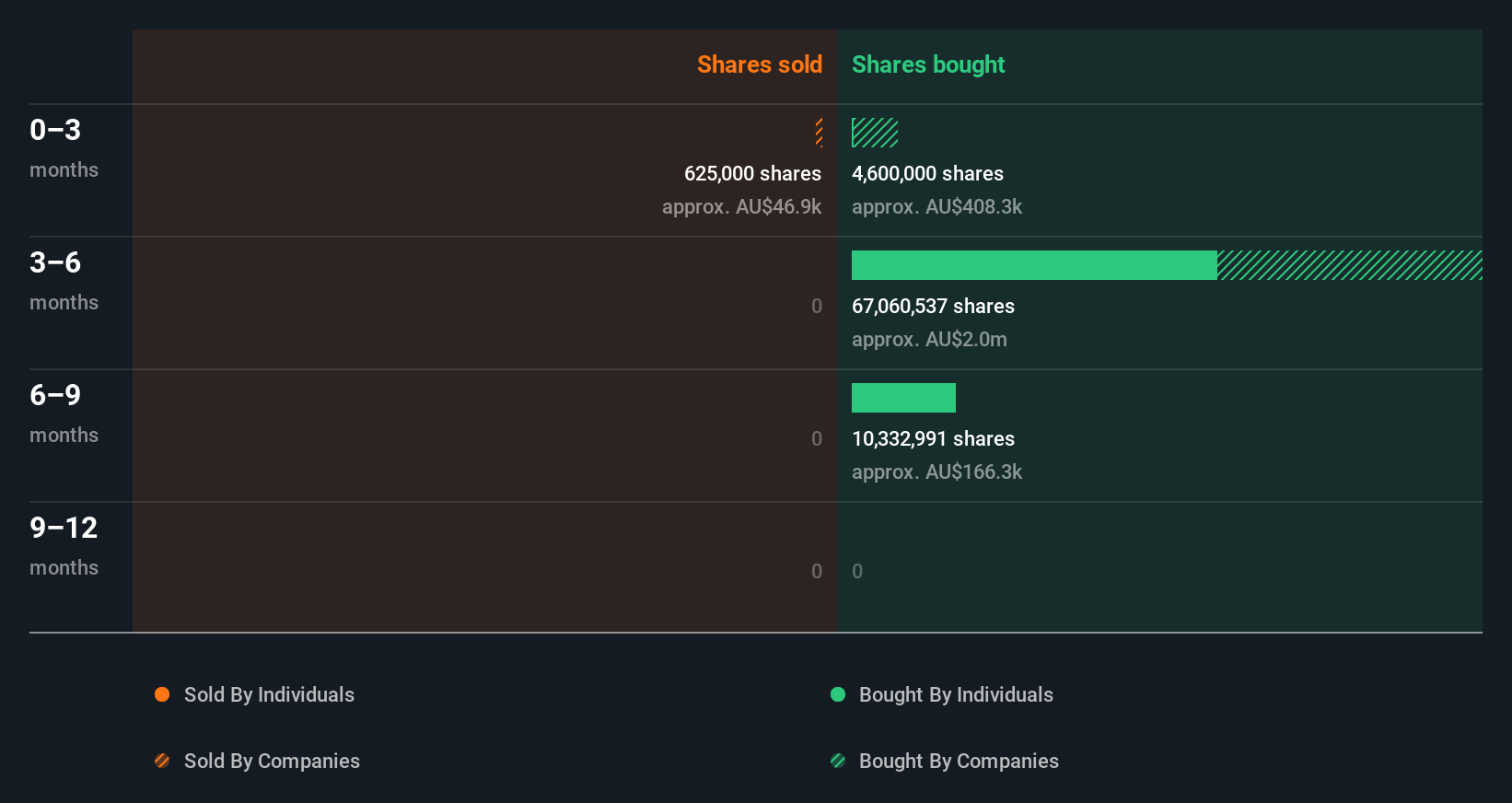Image resolution: width=1512 pixels, height=803 pixels.
Task: Select the Bought By Individuals legend label
Action: [956, 694]
